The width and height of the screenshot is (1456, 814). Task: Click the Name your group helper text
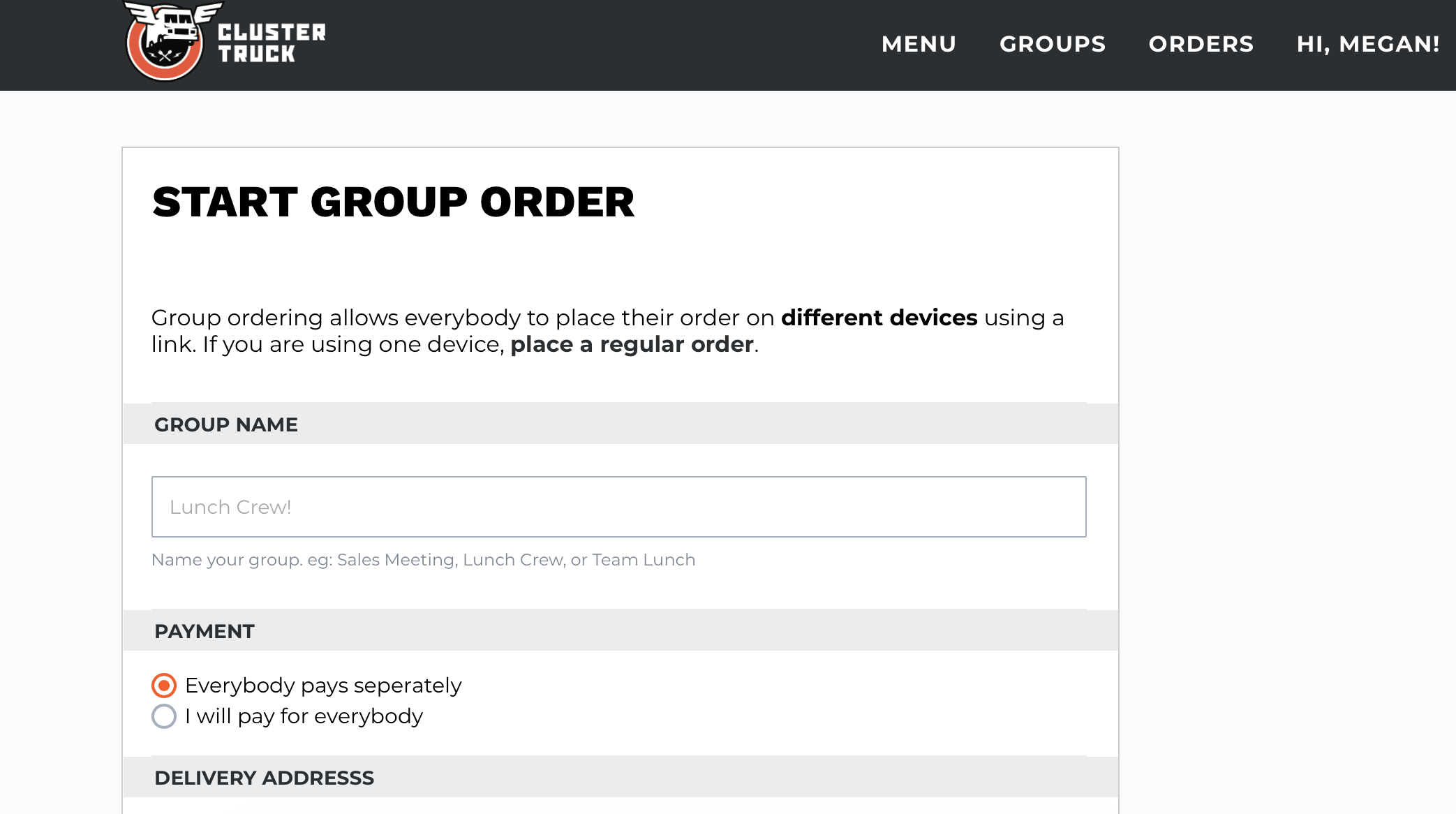pos(423,560)
